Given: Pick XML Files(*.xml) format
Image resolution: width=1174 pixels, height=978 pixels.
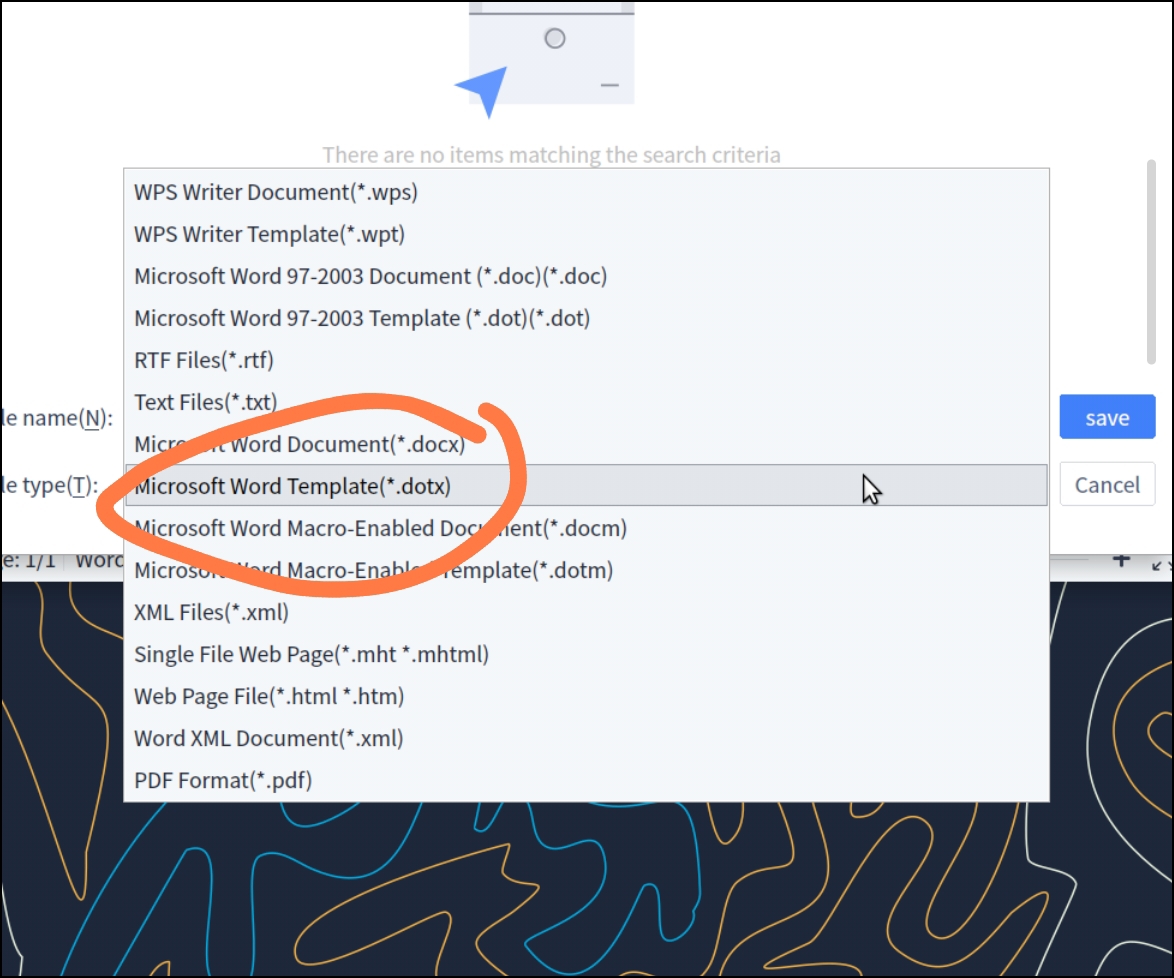Looking at the screenshot, I should click(x=586, y=612).
